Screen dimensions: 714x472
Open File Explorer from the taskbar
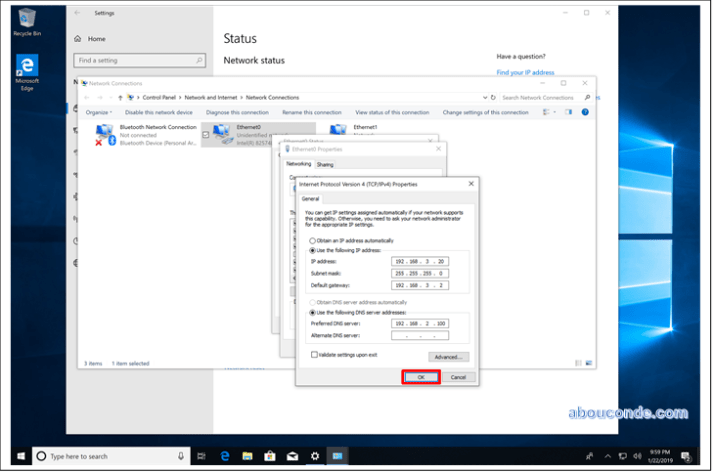(246, 456)
